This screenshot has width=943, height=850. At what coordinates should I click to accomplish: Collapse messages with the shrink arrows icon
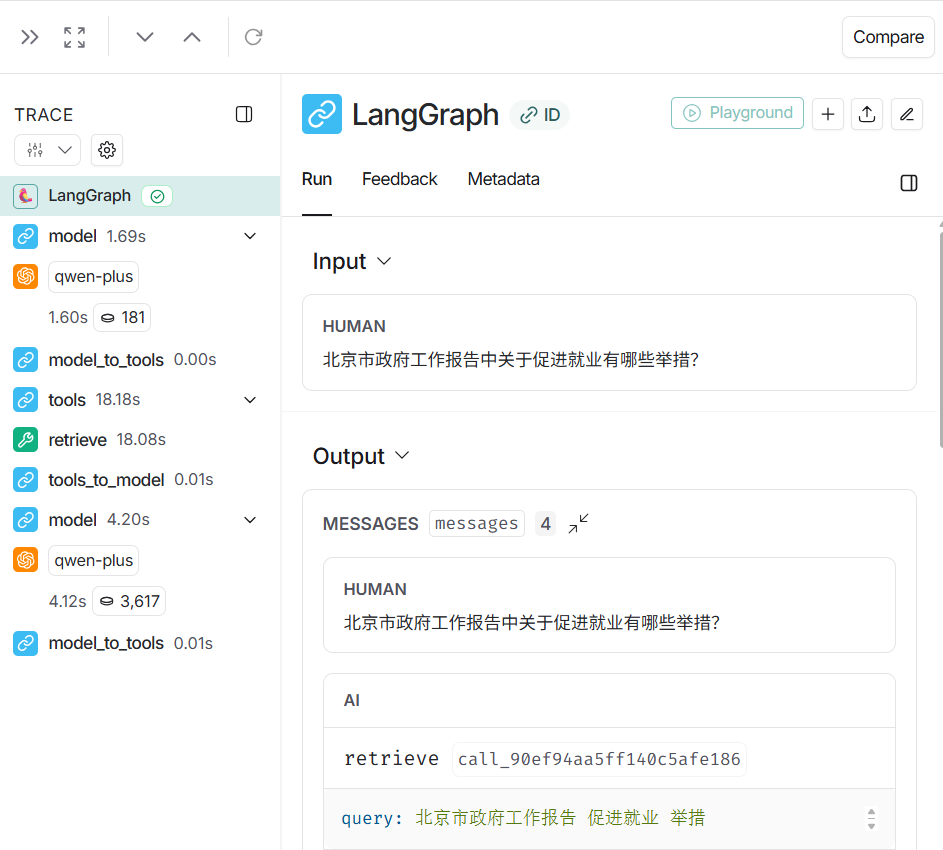[578, 523]
